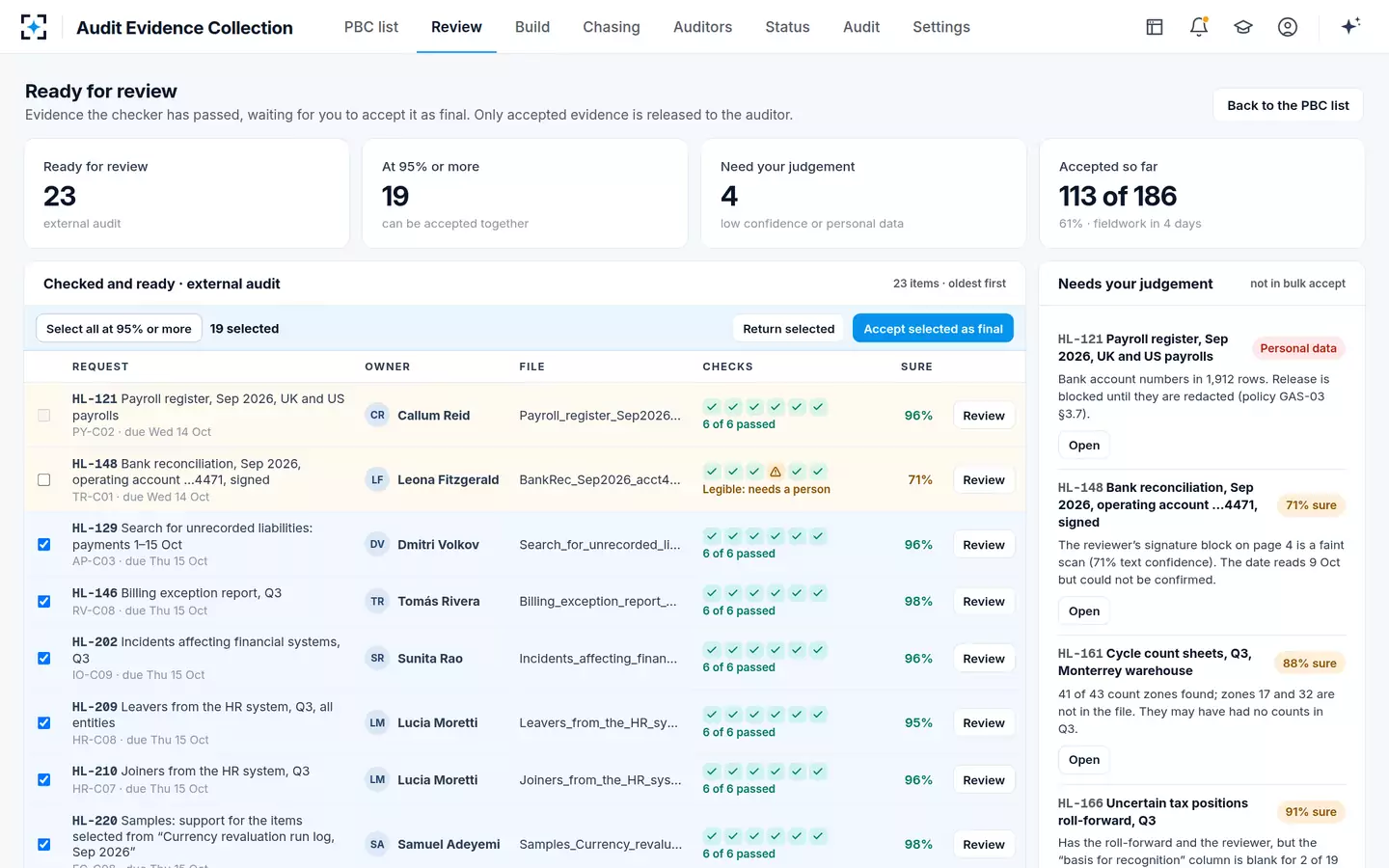Click Select all at 95% or more
Image resolution: width=1389 pixels, height=868 pixels.
[x=119, y=329]
